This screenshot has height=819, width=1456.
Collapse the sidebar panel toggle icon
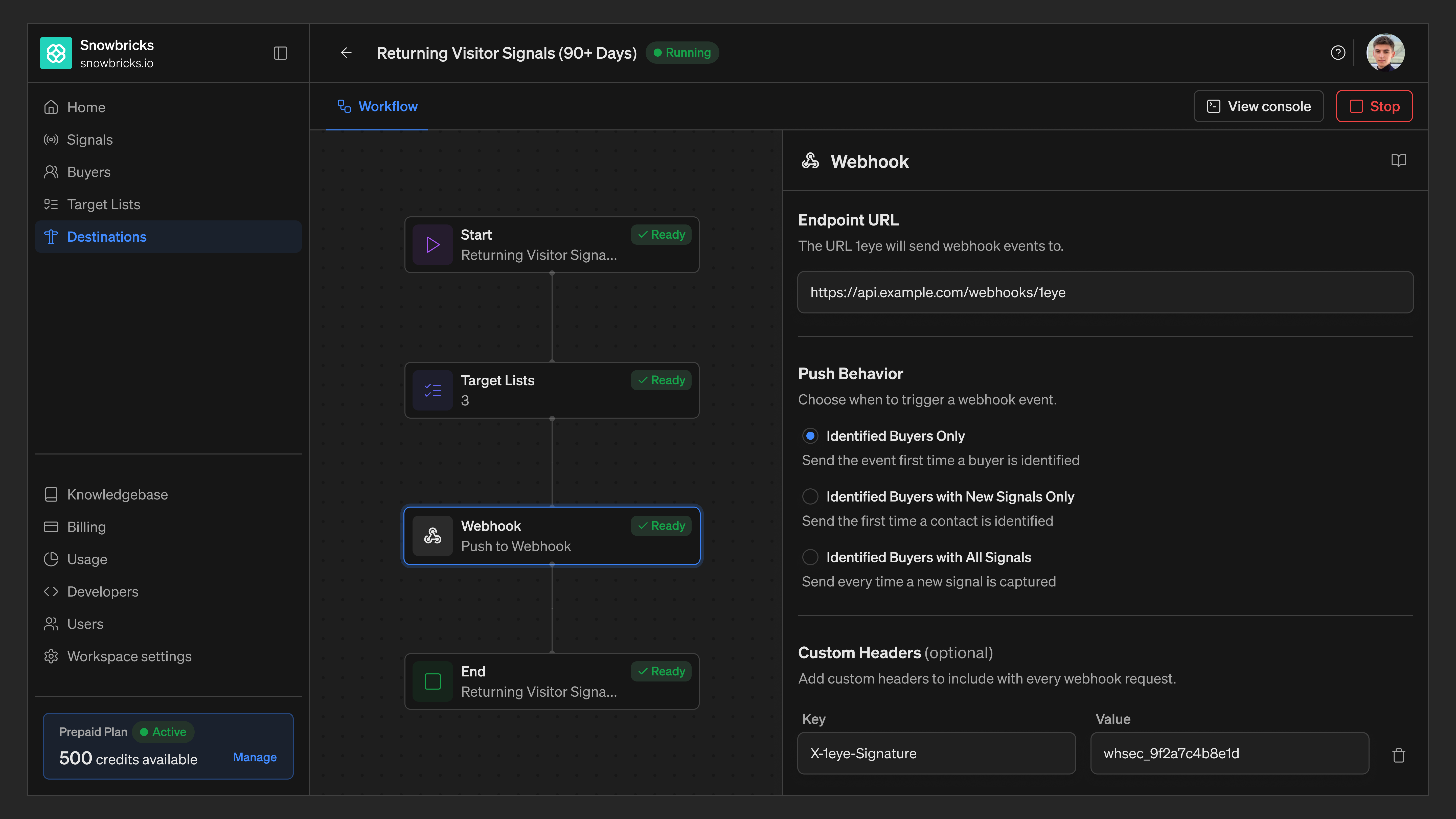click(x=280, y=53)
